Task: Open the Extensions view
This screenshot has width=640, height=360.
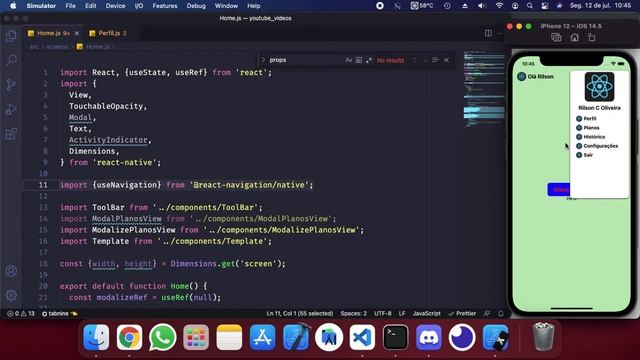Action: (11, 134)
